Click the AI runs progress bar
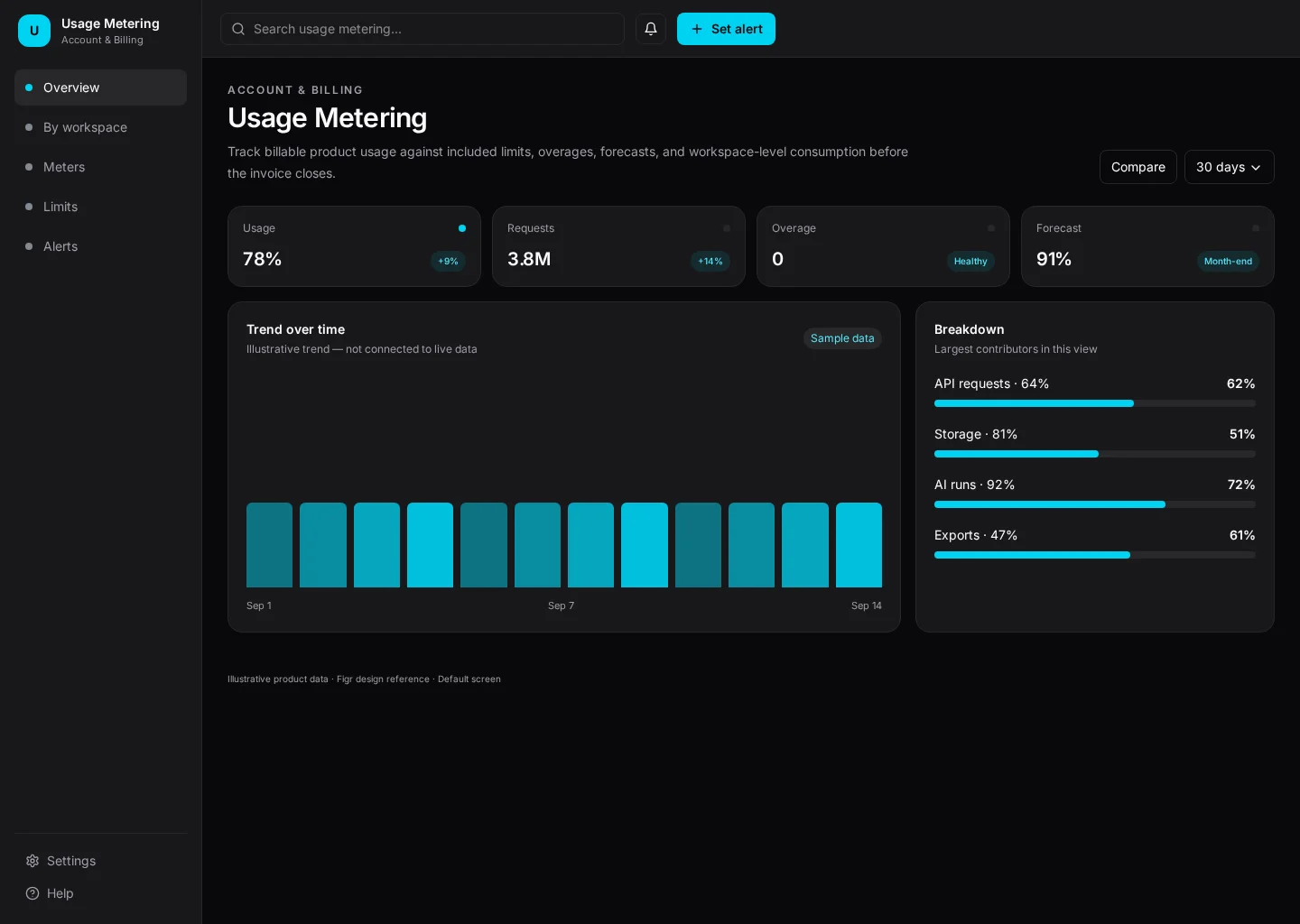Image resolution: width=1300 pixels, height=924 pixels. click(1095, 504)
